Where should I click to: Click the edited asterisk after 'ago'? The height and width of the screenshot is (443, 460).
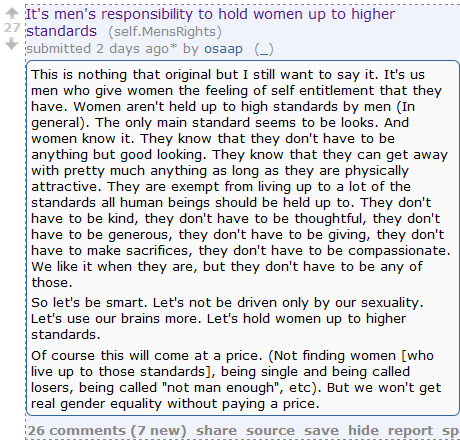point(173,47)
